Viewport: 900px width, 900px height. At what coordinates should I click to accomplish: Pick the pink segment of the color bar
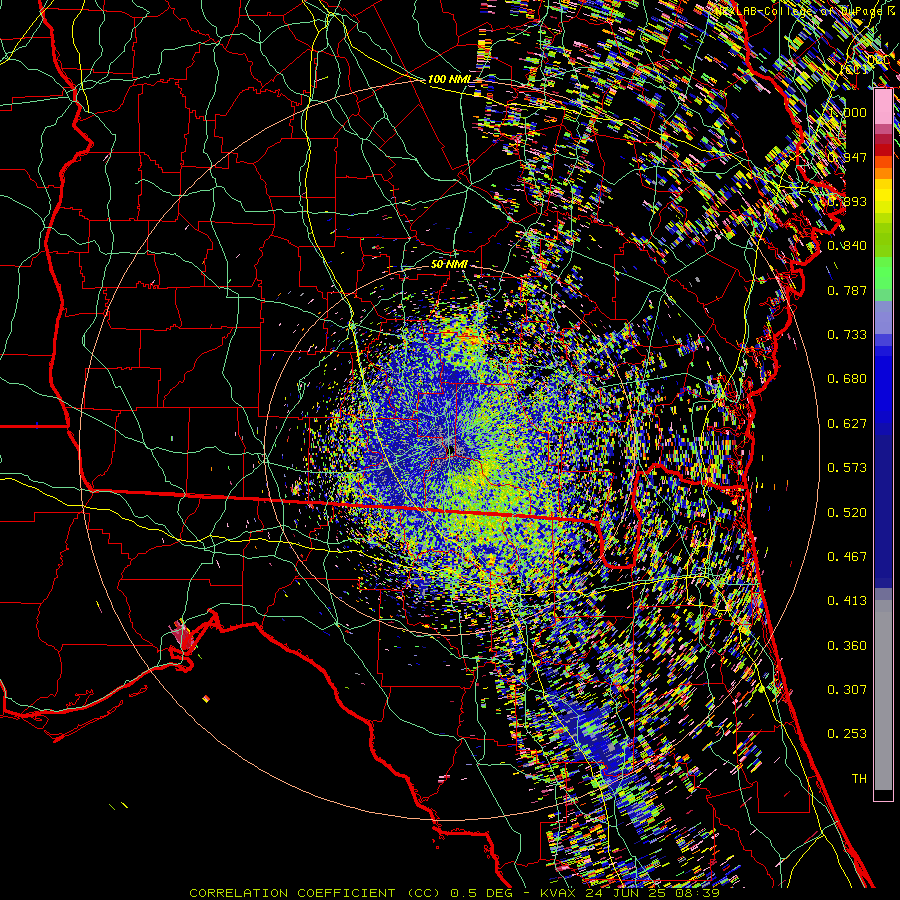(883, 107)
